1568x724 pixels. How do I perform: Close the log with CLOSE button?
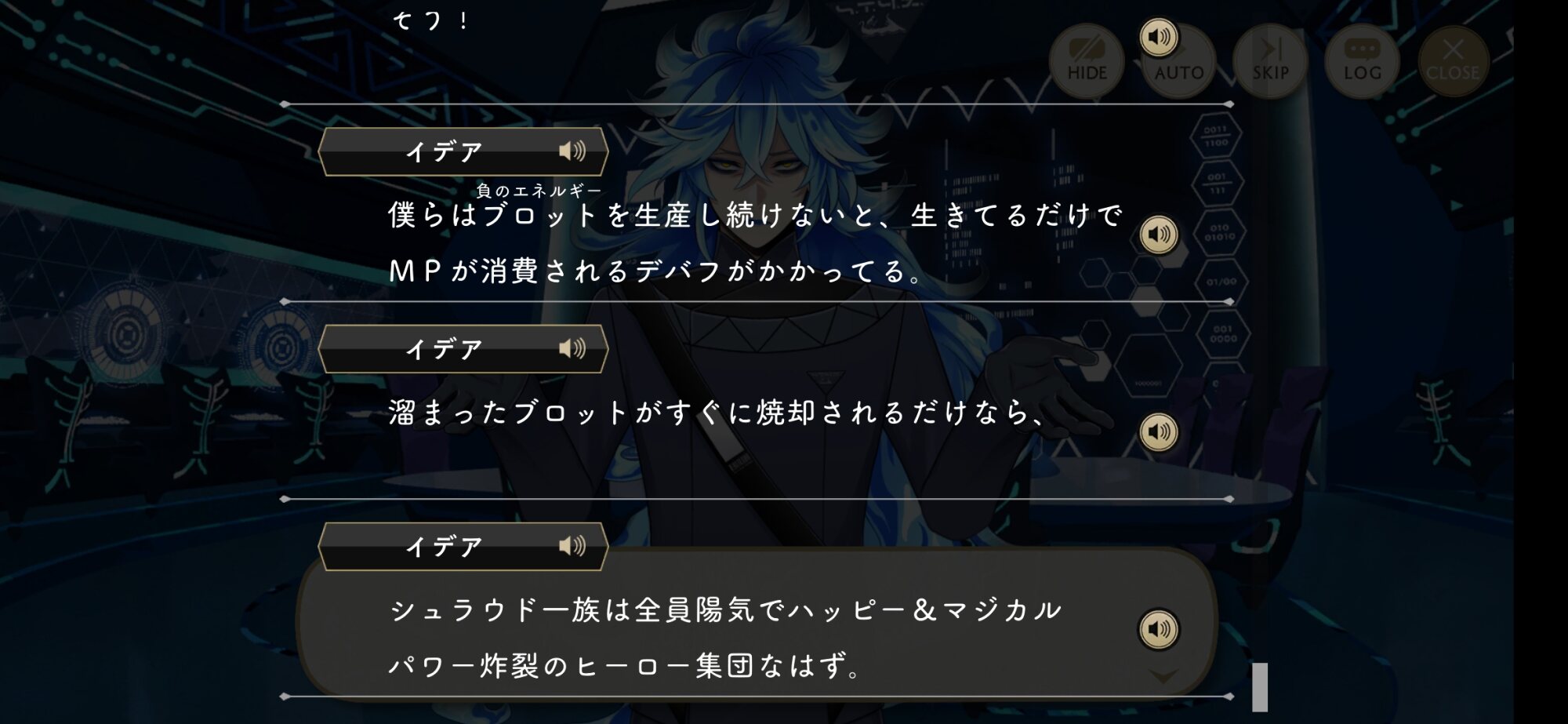[1453, 61]
